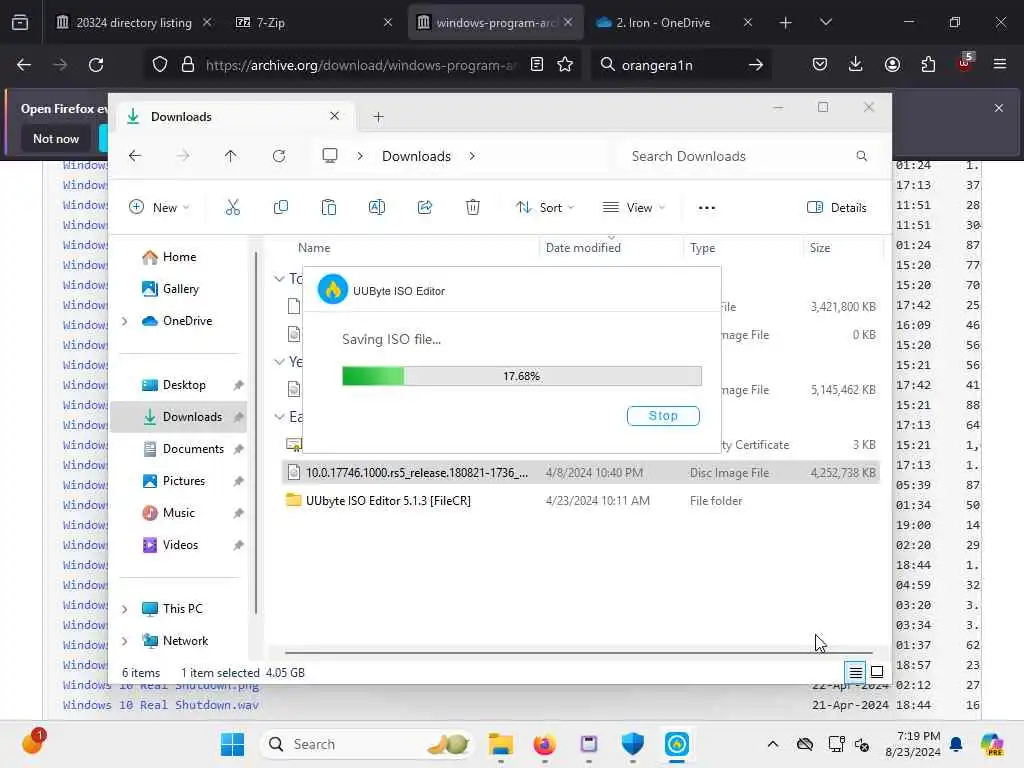Click the Windows Start button
The height and width of the screenshot is (768, 1024).
point(232,744)
